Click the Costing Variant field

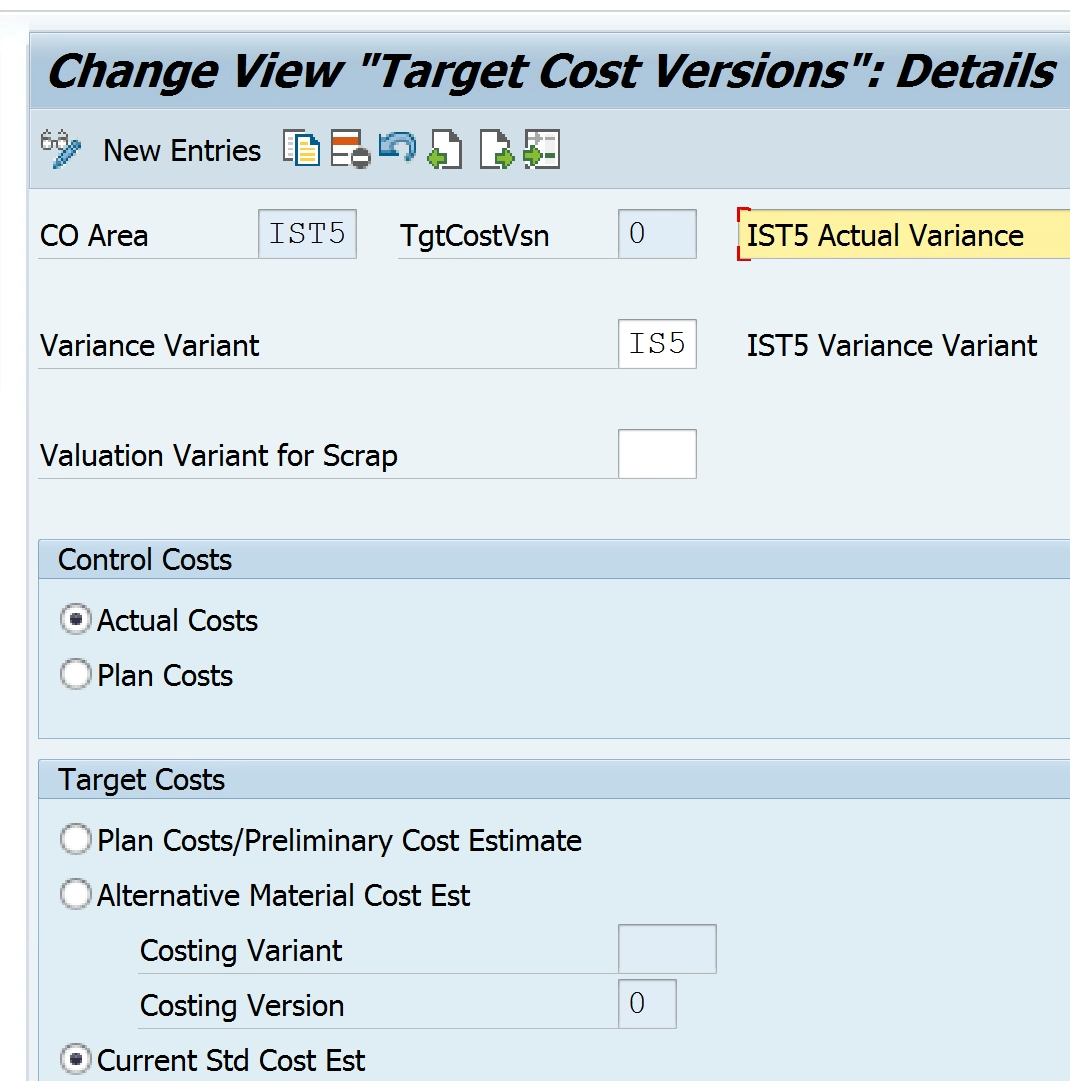(x=667, y=950)
